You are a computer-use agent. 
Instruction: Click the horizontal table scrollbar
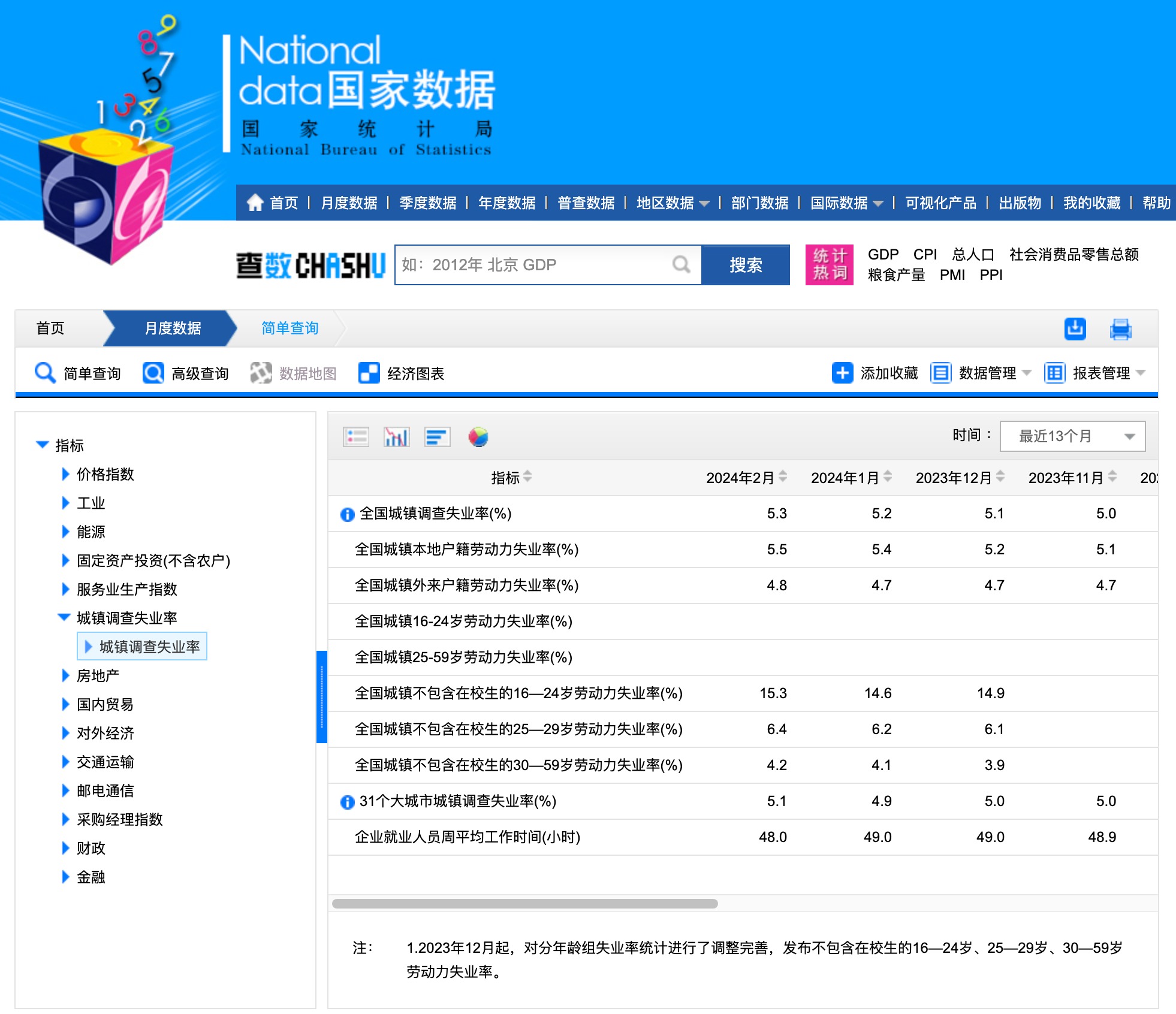(524, 904)
